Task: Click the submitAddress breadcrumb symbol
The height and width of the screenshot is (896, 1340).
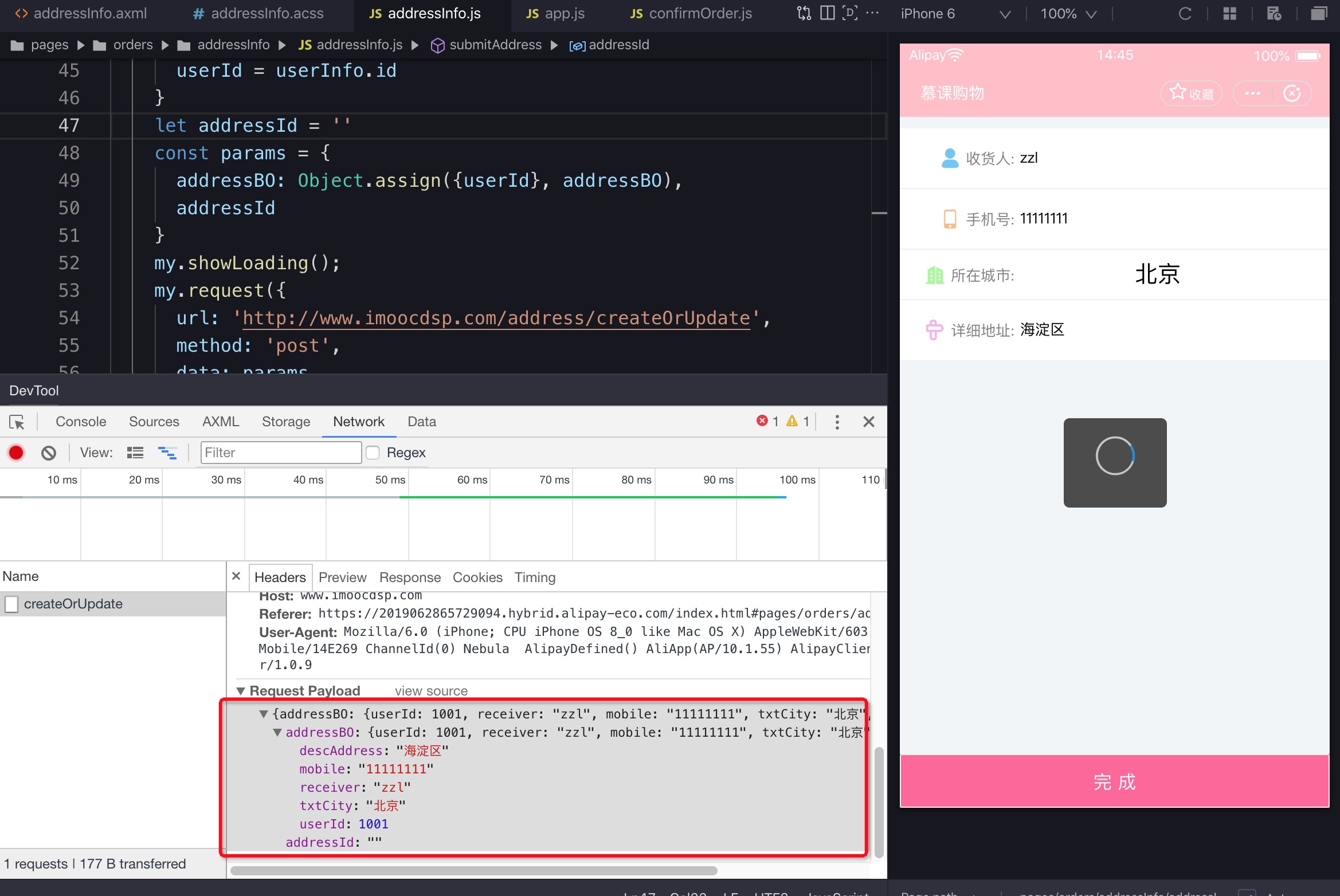Action: click(x=486, y=45)
